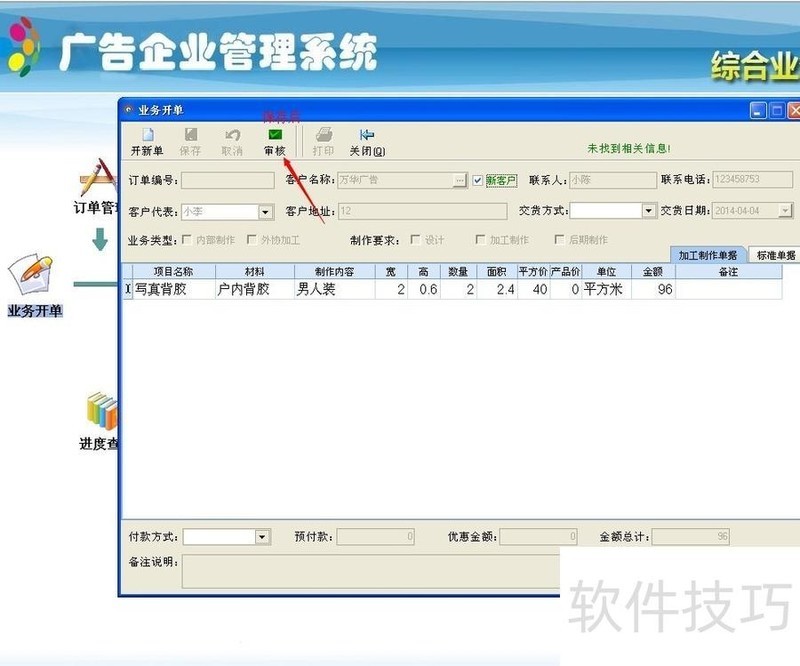Click the 取消 undo toolbar icon
800x666 pixels.
click(x=232, y=135)
